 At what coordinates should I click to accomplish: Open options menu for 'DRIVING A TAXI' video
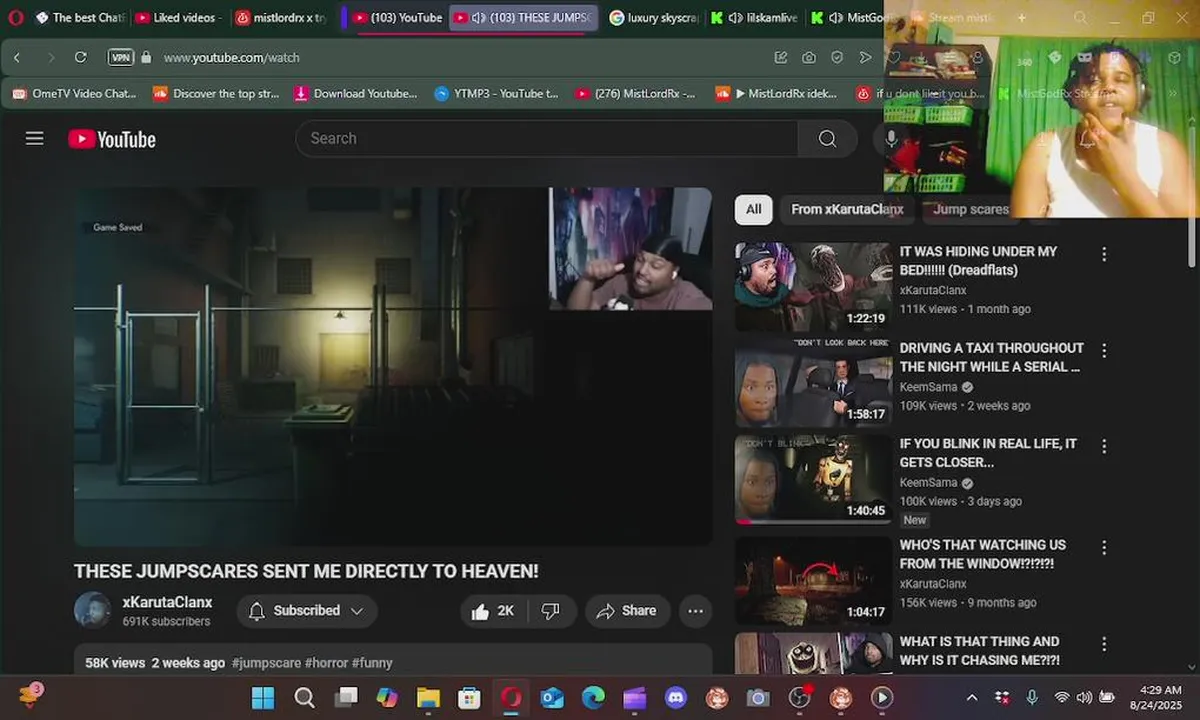coord(1104,351)
